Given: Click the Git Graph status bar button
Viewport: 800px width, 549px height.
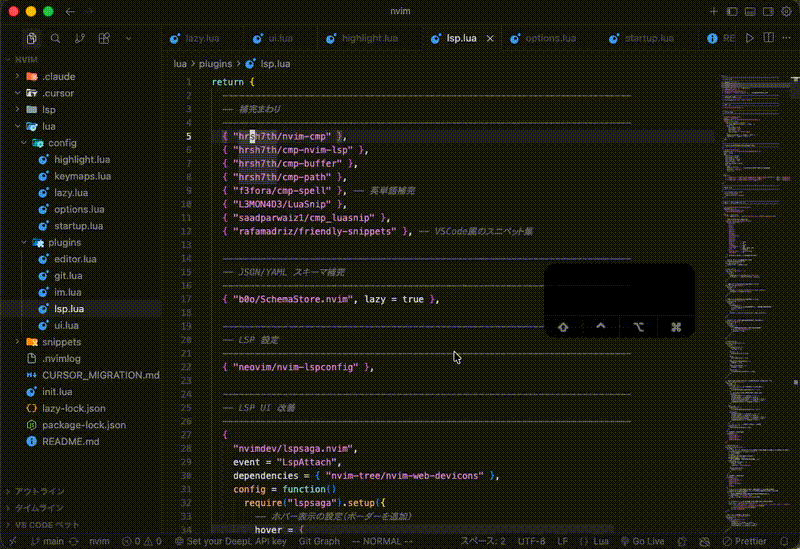Looking at the screenshot, I should coord(319,541).
